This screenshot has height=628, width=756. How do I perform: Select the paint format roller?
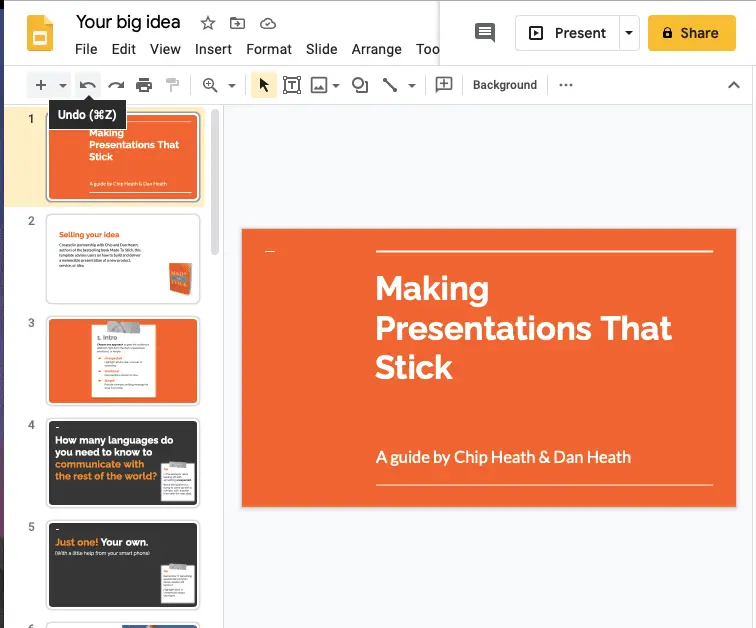172,85
